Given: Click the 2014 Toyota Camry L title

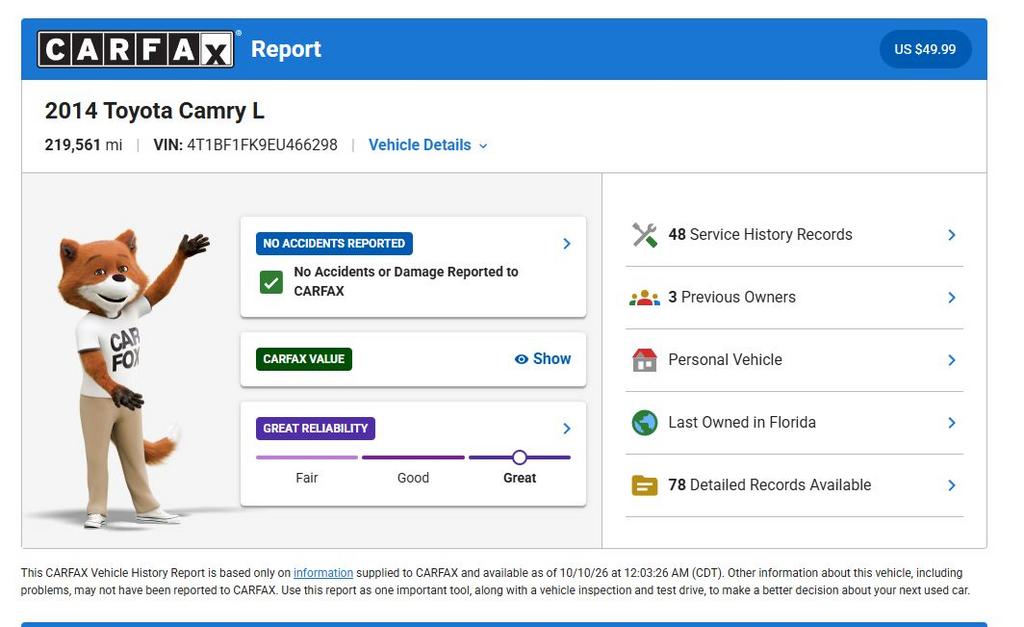Looking at the screenshot, I should [x=155, y=111].
